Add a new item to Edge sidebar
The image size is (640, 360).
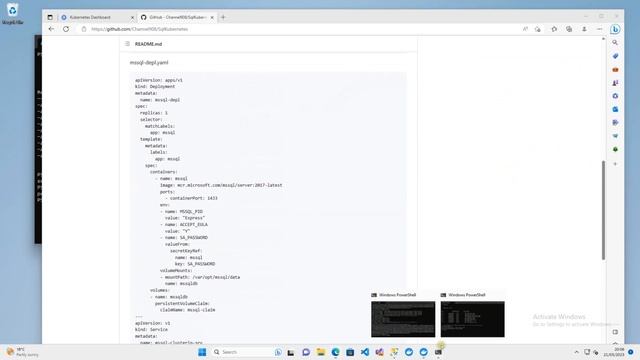(615, 164)
